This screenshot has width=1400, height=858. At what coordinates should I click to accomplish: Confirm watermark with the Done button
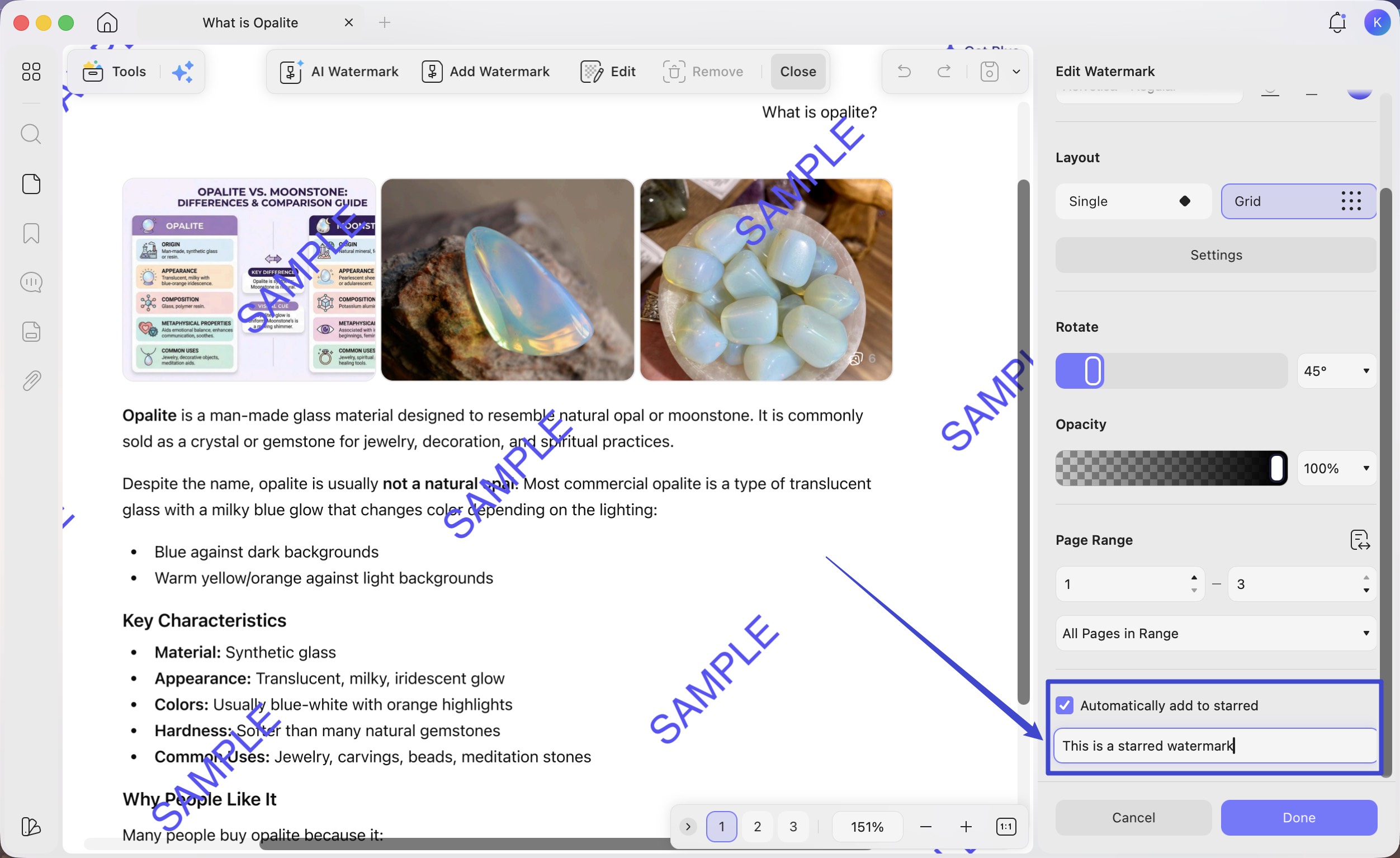point(1299,818)
